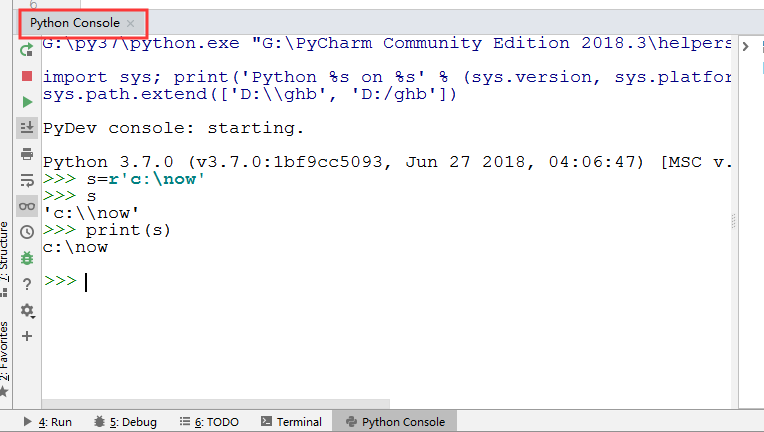Viewport: 764px width, 432px height.
Task: Expand the variables pane chevron arrow
Action: coord(745,47)
